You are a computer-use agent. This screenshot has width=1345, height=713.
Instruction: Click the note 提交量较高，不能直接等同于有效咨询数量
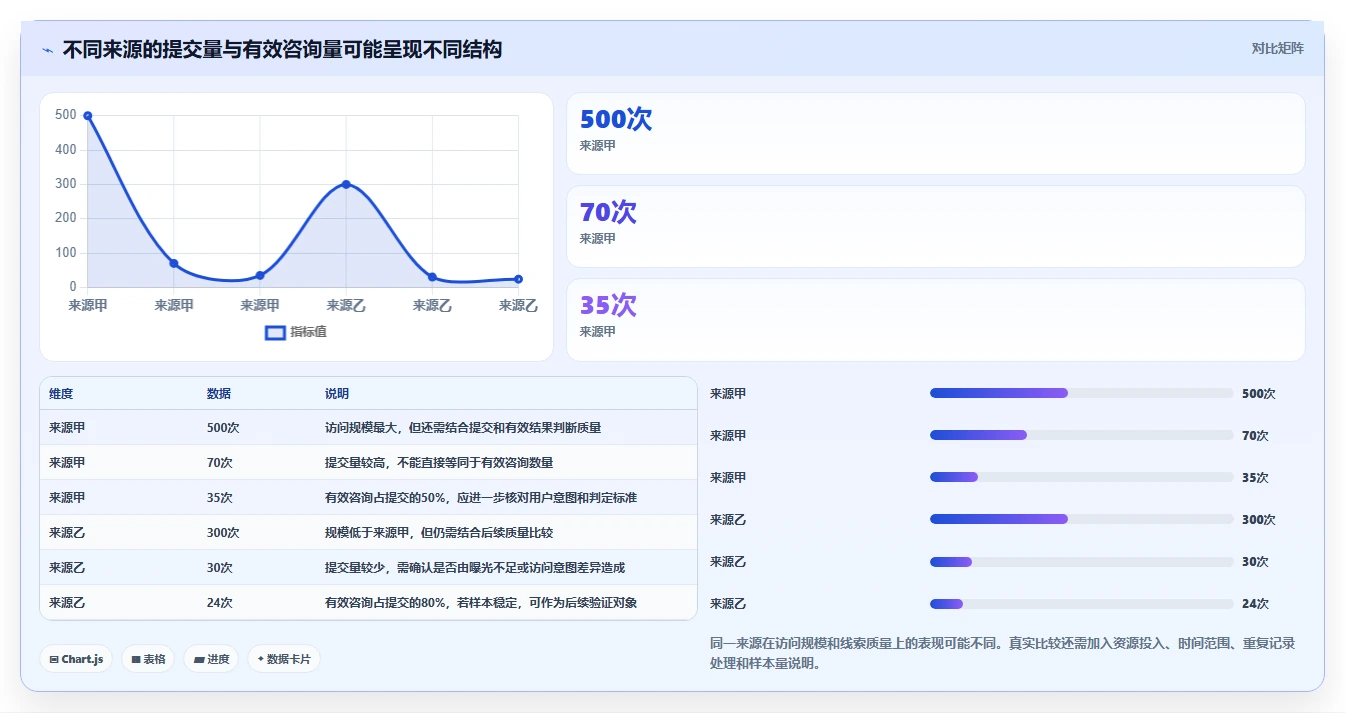(439, 463)
